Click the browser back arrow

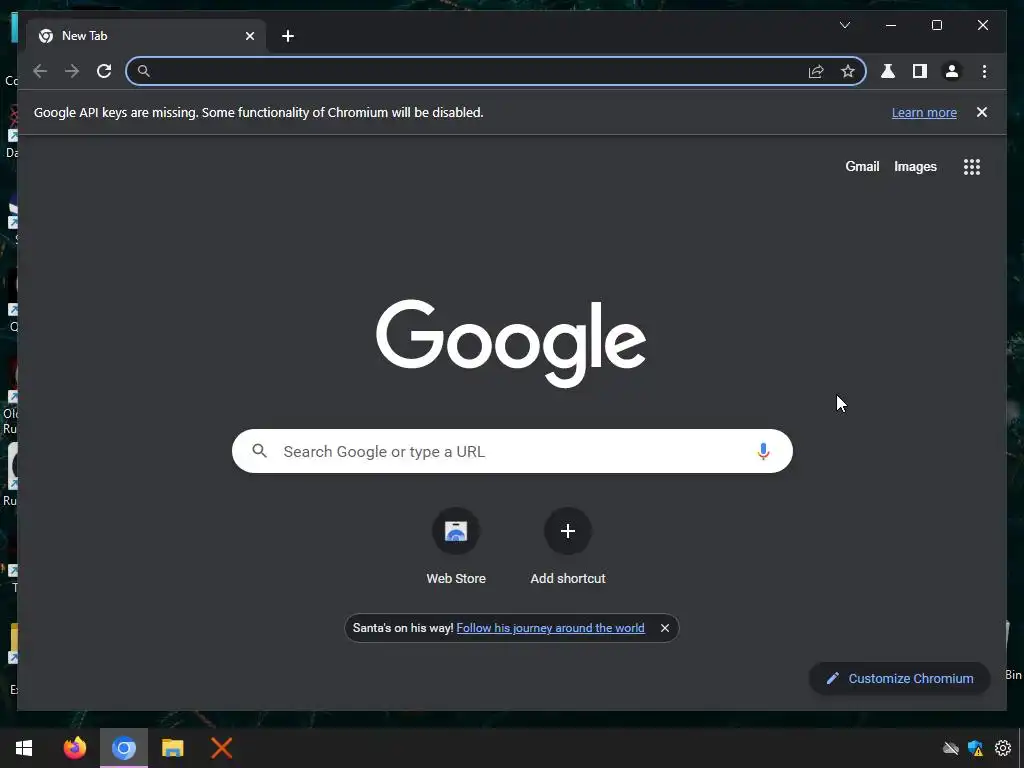(40, 71)
